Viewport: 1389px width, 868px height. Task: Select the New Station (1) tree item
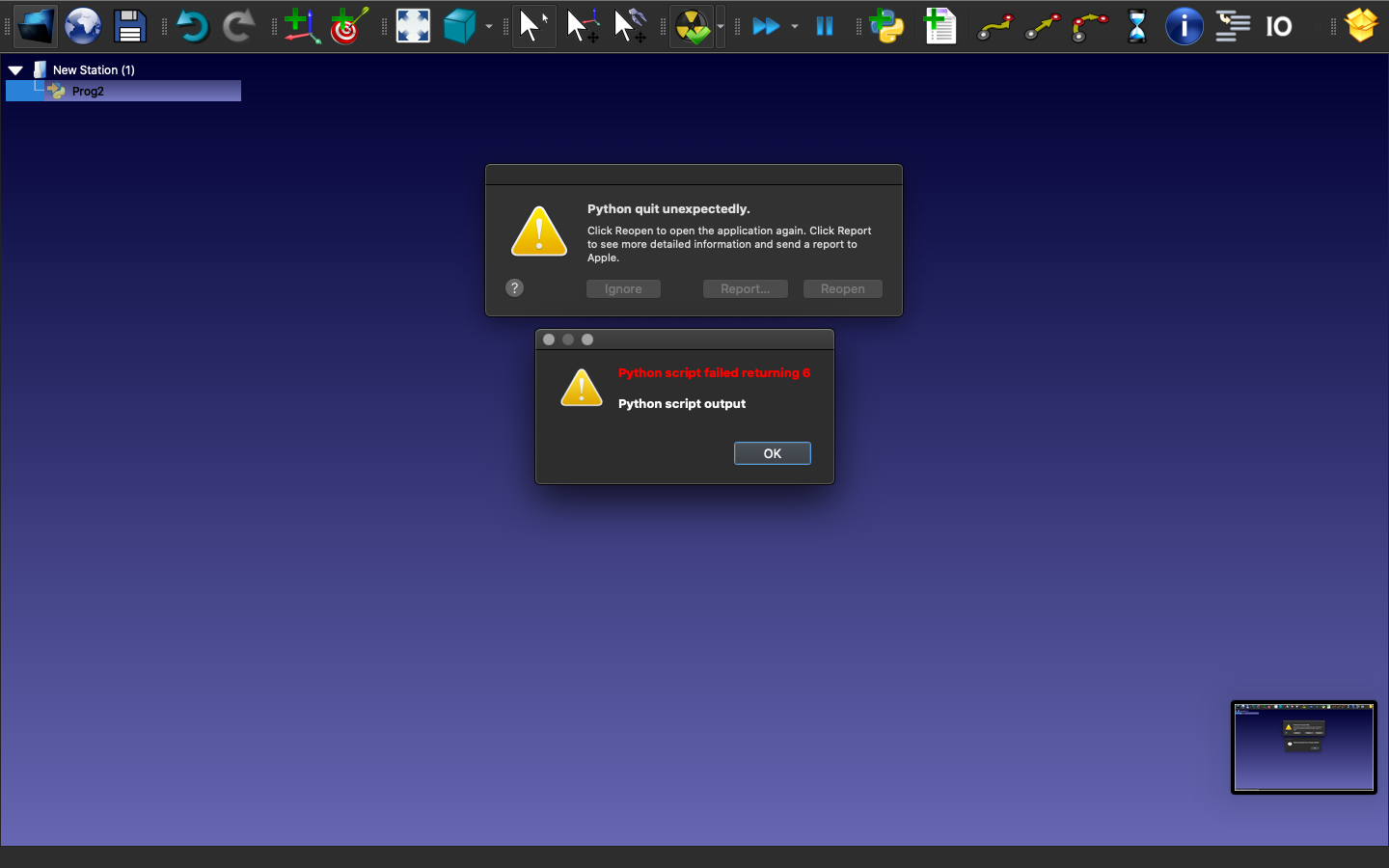pos(93,70)
